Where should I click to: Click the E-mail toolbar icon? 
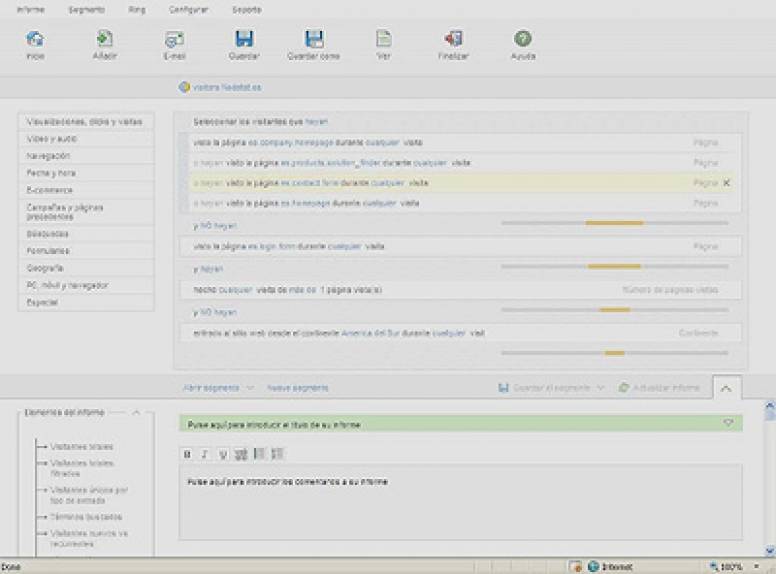[x=174, y=39]
